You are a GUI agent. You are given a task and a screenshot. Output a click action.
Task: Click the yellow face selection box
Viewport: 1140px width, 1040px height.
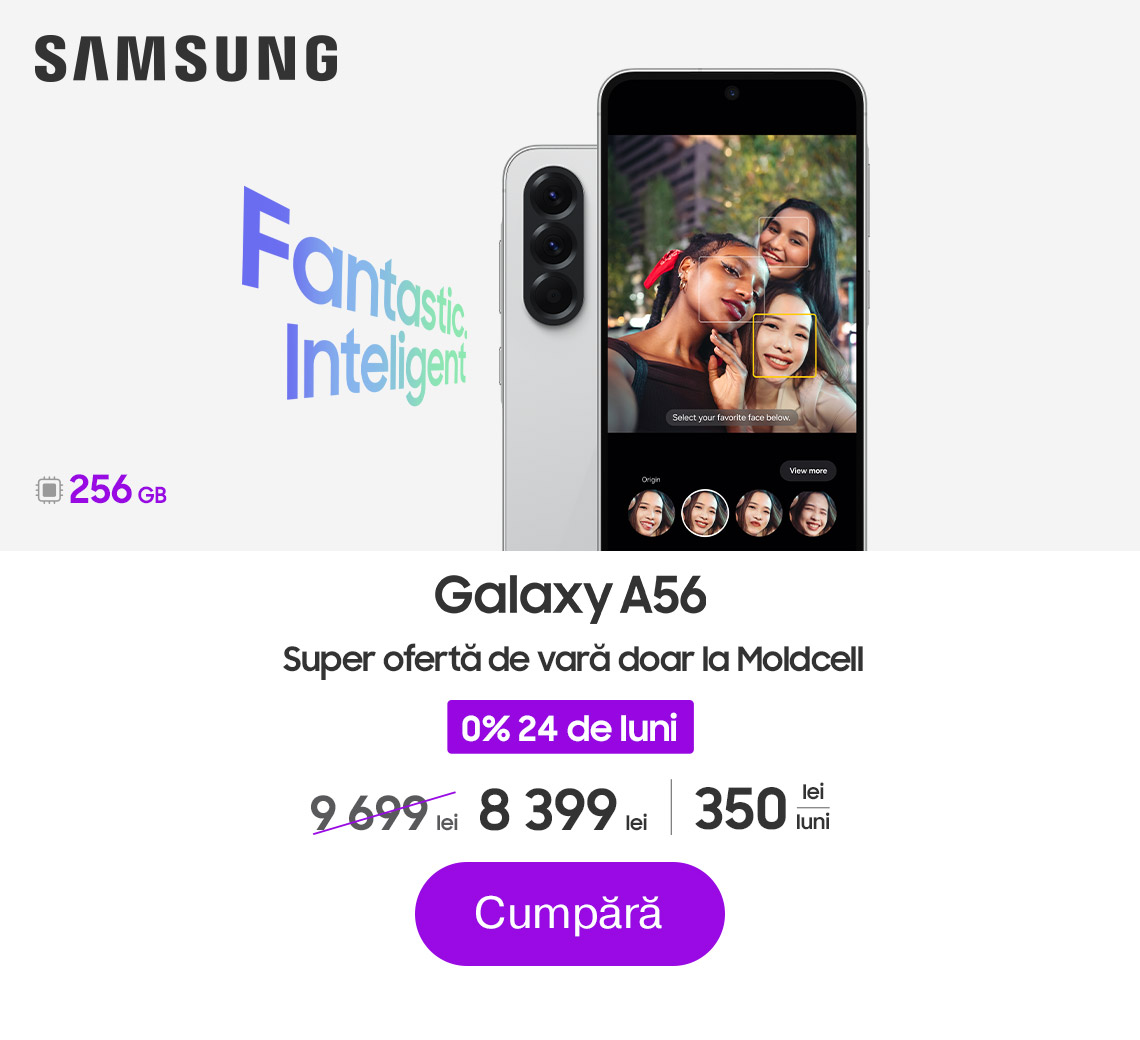point(784,345)
